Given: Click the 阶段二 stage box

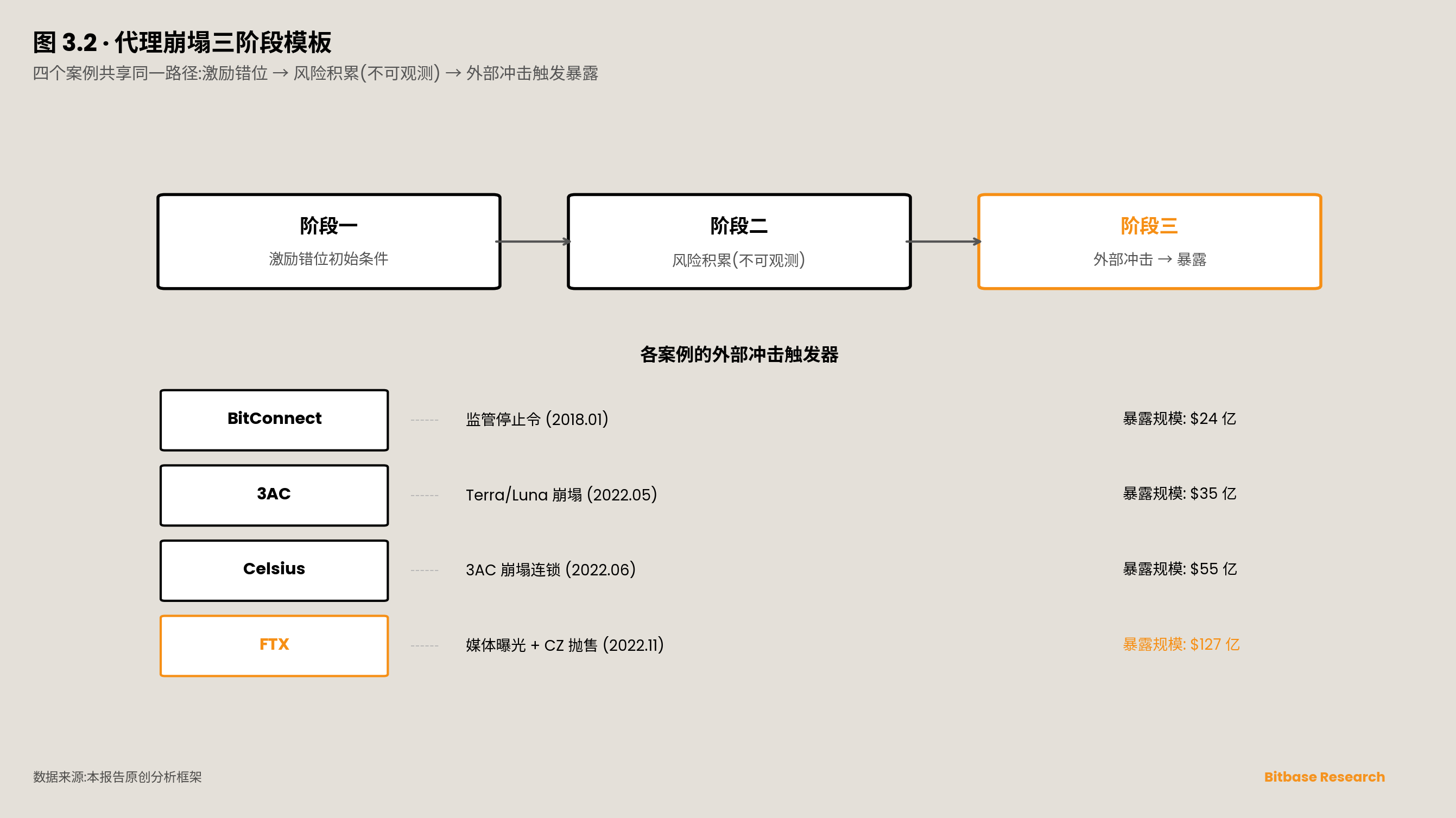Looking at the screenshot, I should pos(739,242).
